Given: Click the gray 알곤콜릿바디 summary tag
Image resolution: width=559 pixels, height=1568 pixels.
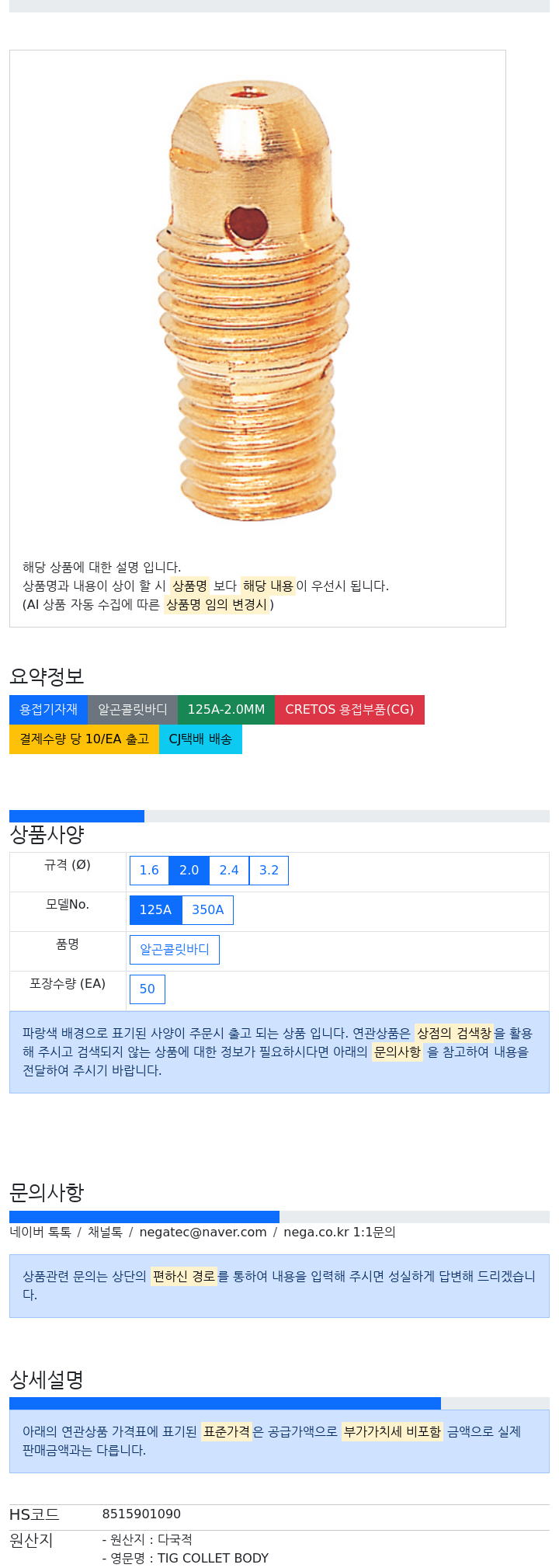Looking at the screenshot, I should click(133, 710).
